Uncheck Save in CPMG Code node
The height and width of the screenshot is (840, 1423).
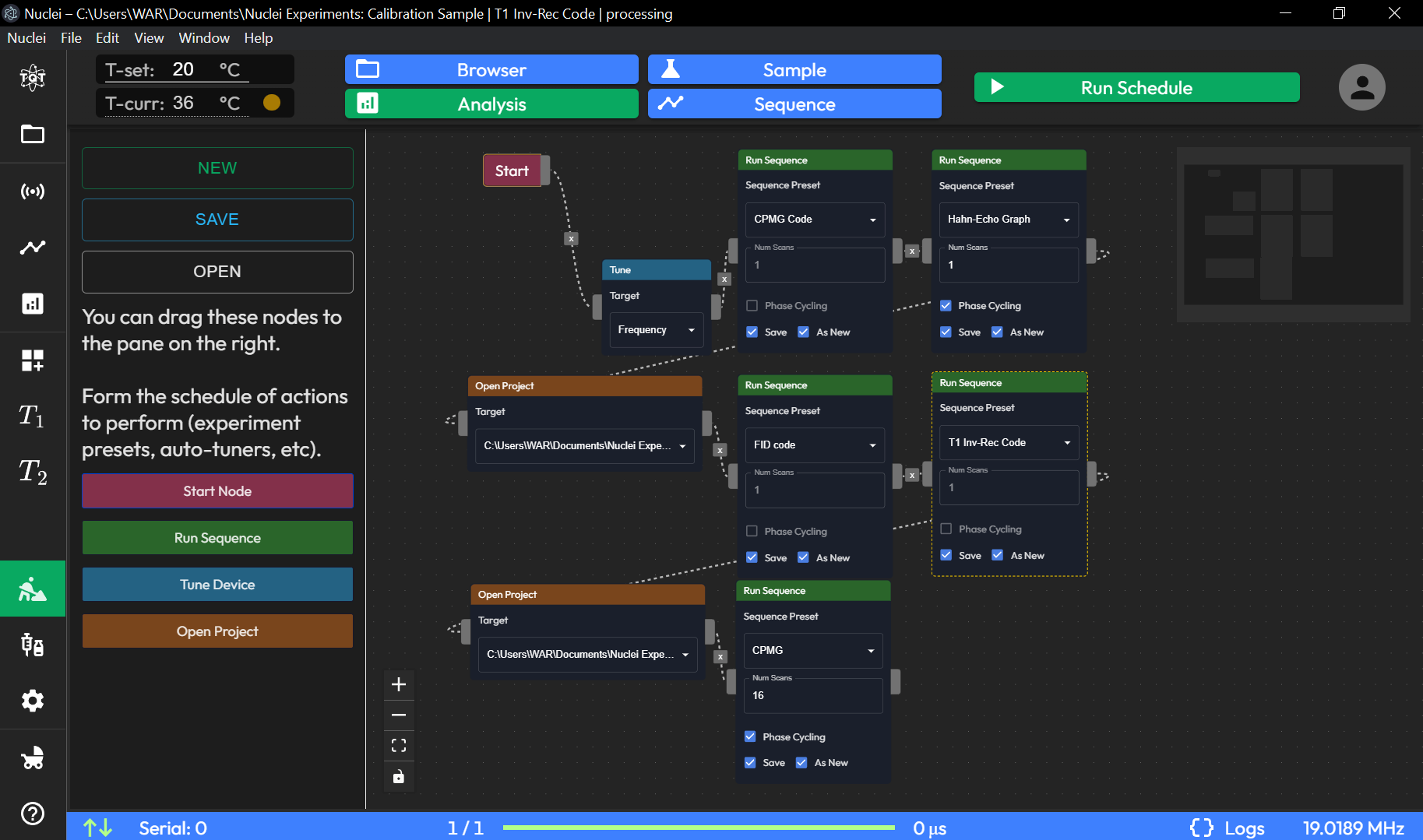tap(752, 332)
